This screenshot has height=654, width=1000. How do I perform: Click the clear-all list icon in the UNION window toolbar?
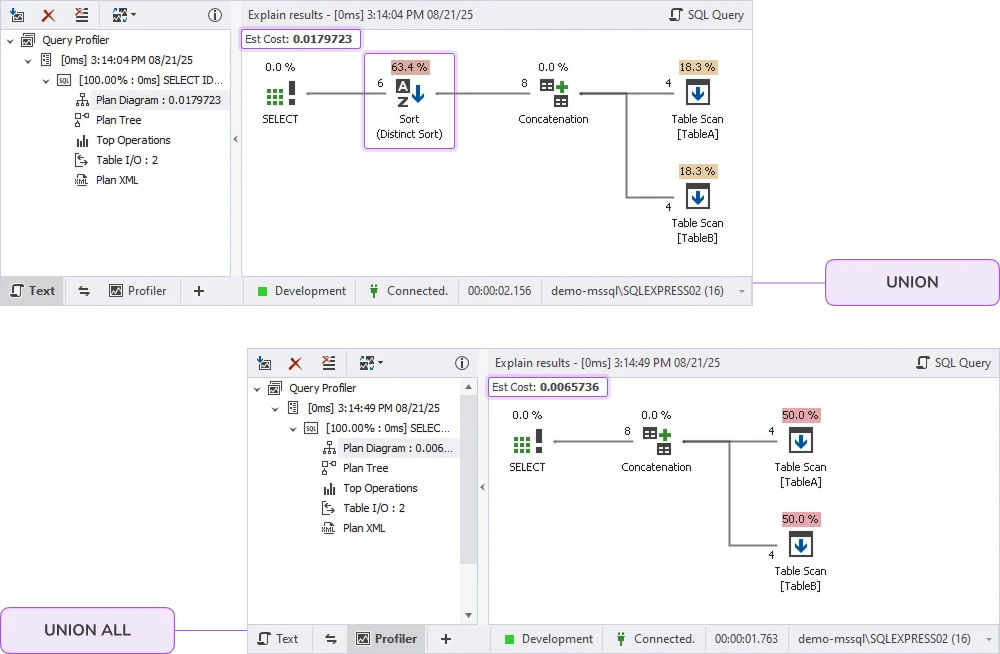pyautogui.click(x=82, y=15)
